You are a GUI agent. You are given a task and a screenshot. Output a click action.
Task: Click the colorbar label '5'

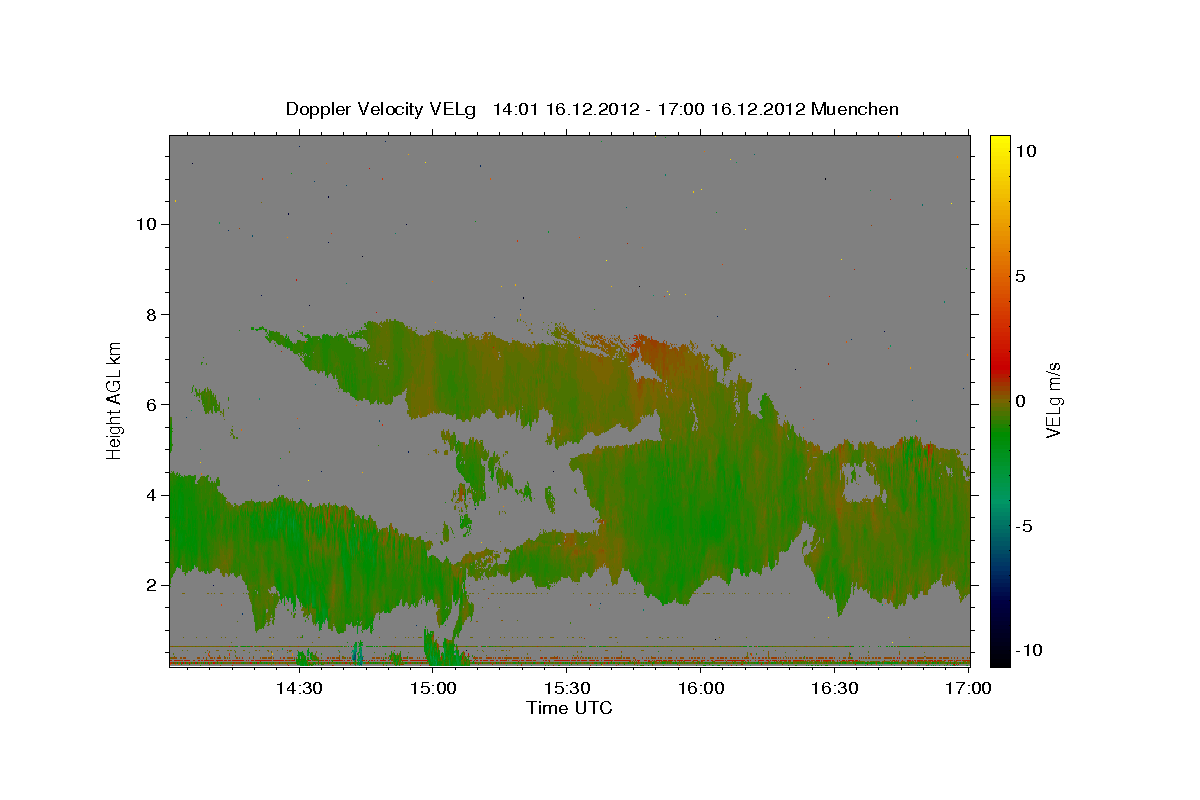point(1020,276)
